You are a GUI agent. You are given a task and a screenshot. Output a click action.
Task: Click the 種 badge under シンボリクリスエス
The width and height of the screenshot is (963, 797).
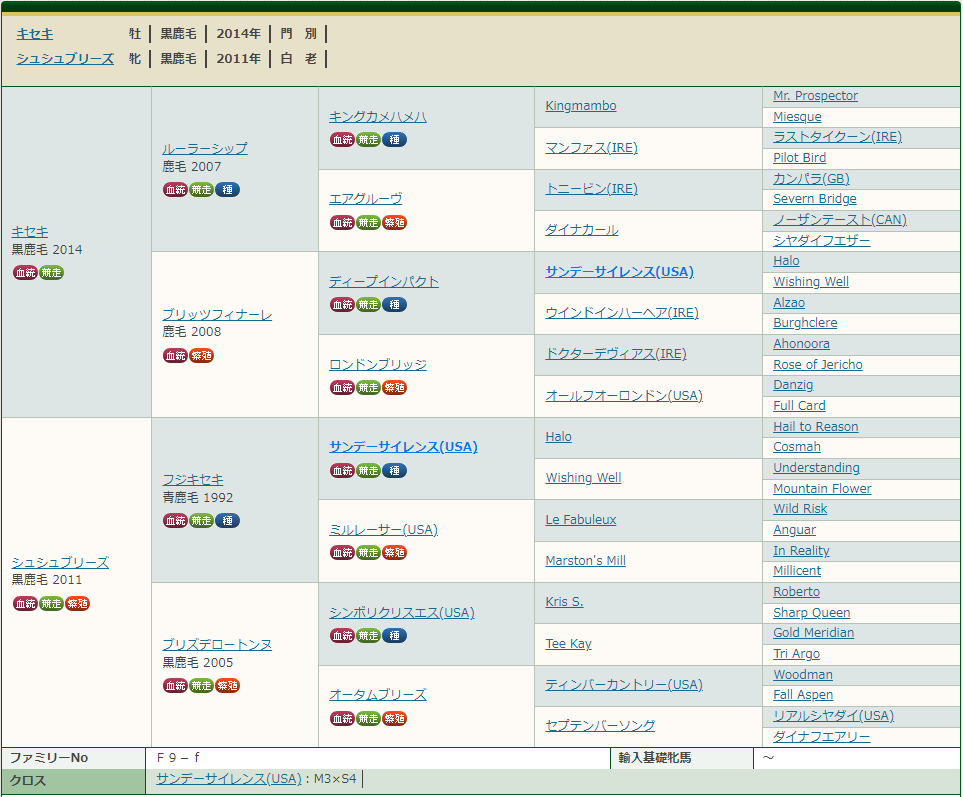394,636
